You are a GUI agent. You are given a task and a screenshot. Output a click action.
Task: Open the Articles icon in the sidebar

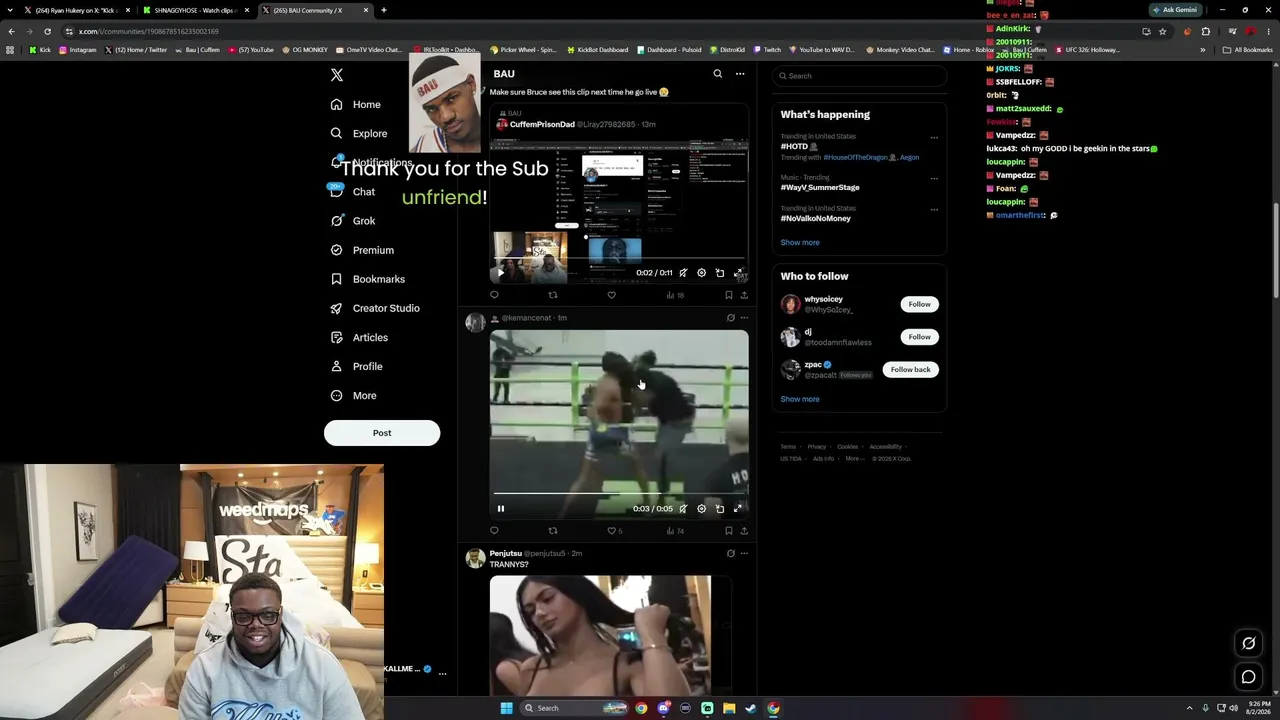[337, 337]
